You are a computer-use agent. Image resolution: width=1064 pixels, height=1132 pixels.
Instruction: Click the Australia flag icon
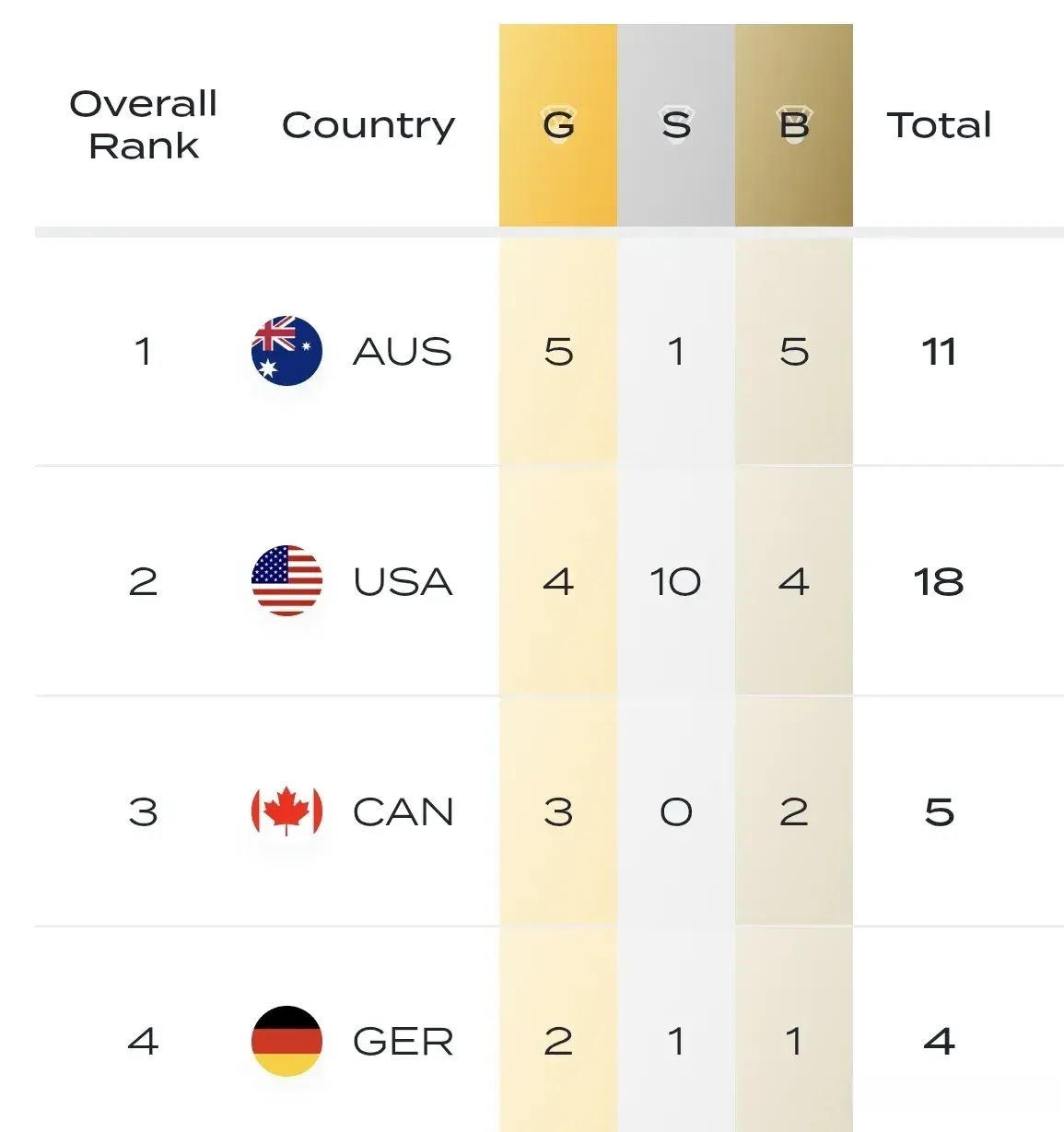[x=286, y=351]
